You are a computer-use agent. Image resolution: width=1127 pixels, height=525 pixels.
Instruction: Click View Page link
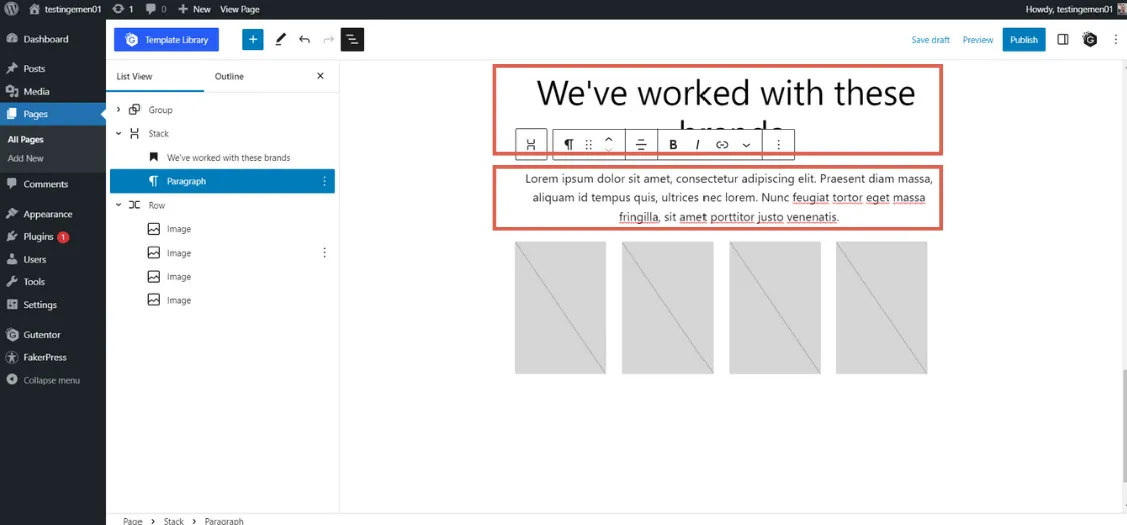(239, 9)
